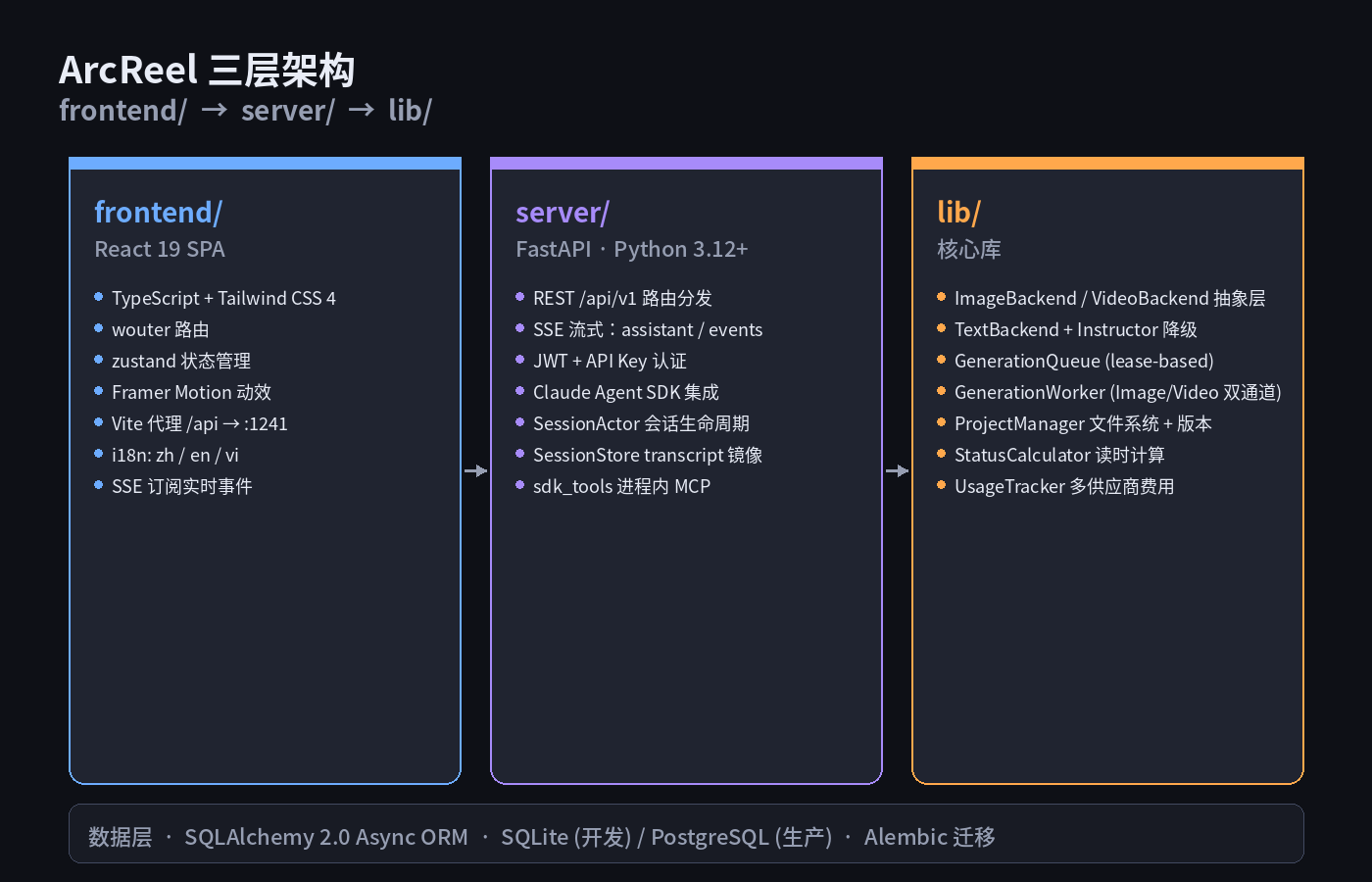Click the "Framer Motion 动效" line
The width and height of the screenshot is (1372, 882).
[x=191, y=392]
